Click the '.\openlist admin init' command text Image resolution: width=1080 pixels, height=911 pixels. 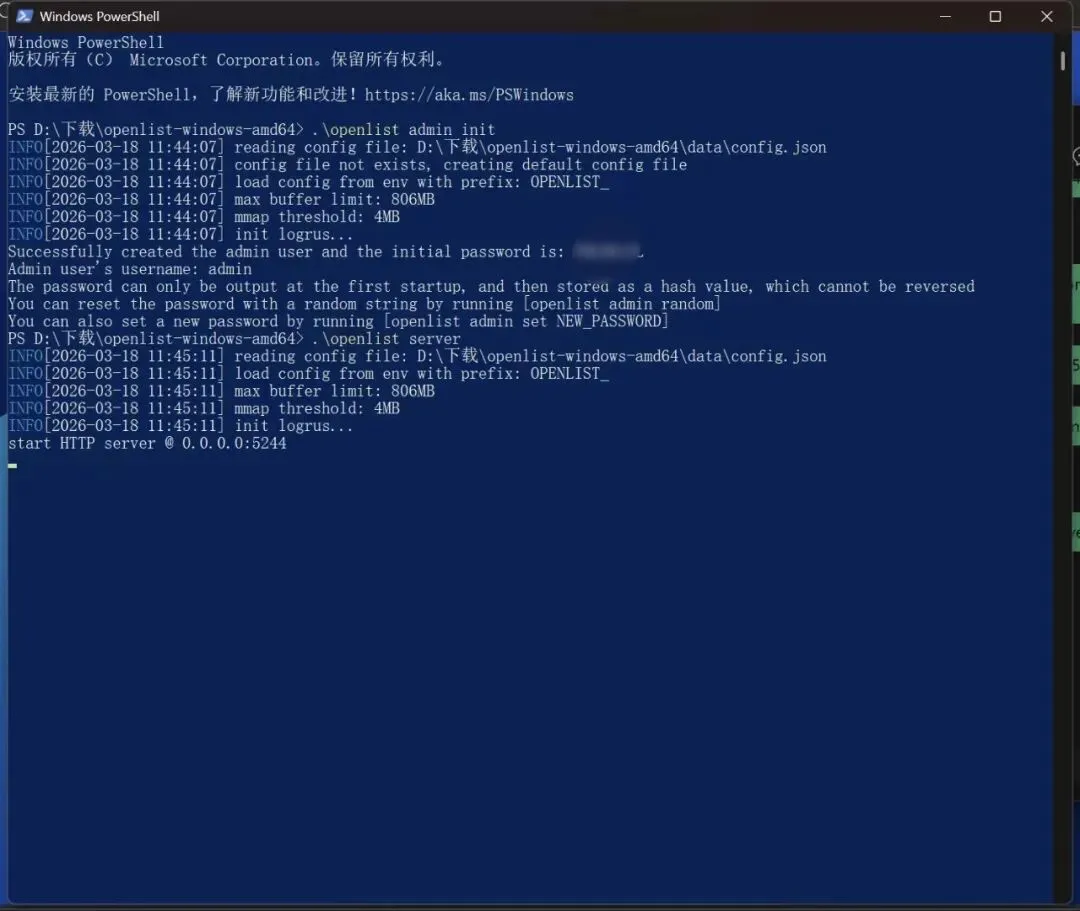403,129
